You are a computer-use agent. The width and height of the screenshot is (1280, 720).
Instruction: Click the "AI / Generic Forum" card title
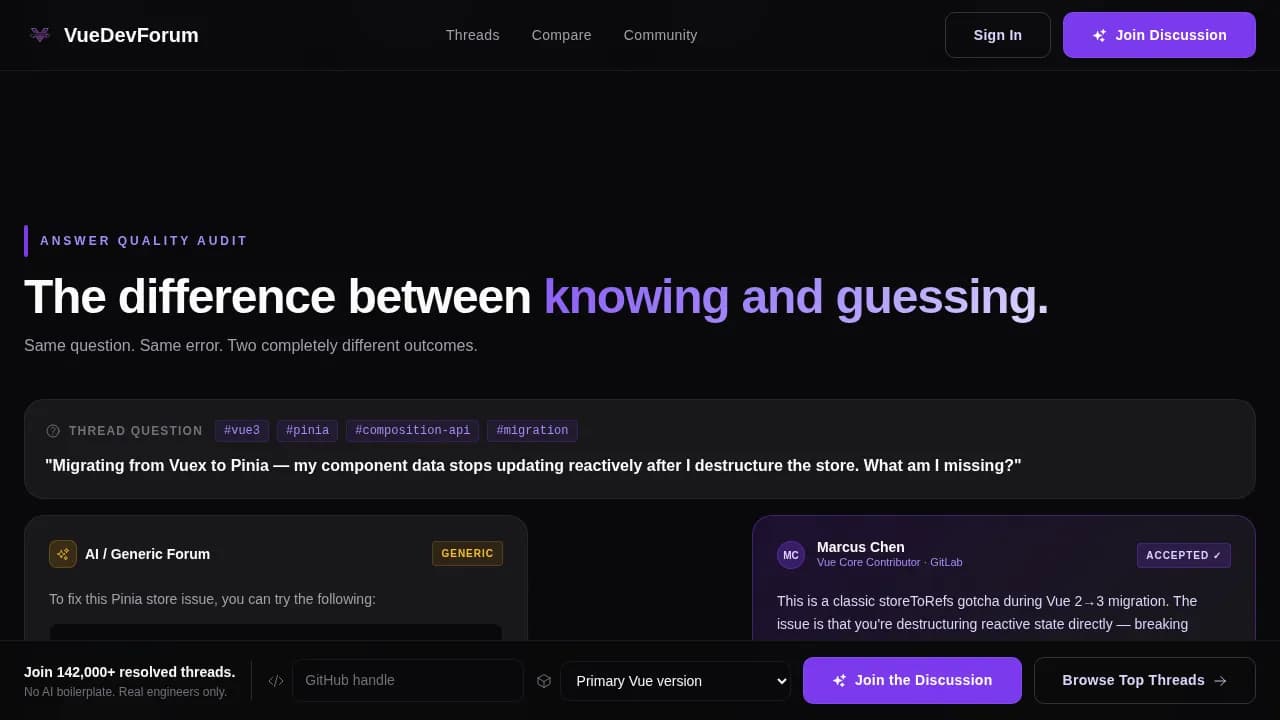(148, 554)
